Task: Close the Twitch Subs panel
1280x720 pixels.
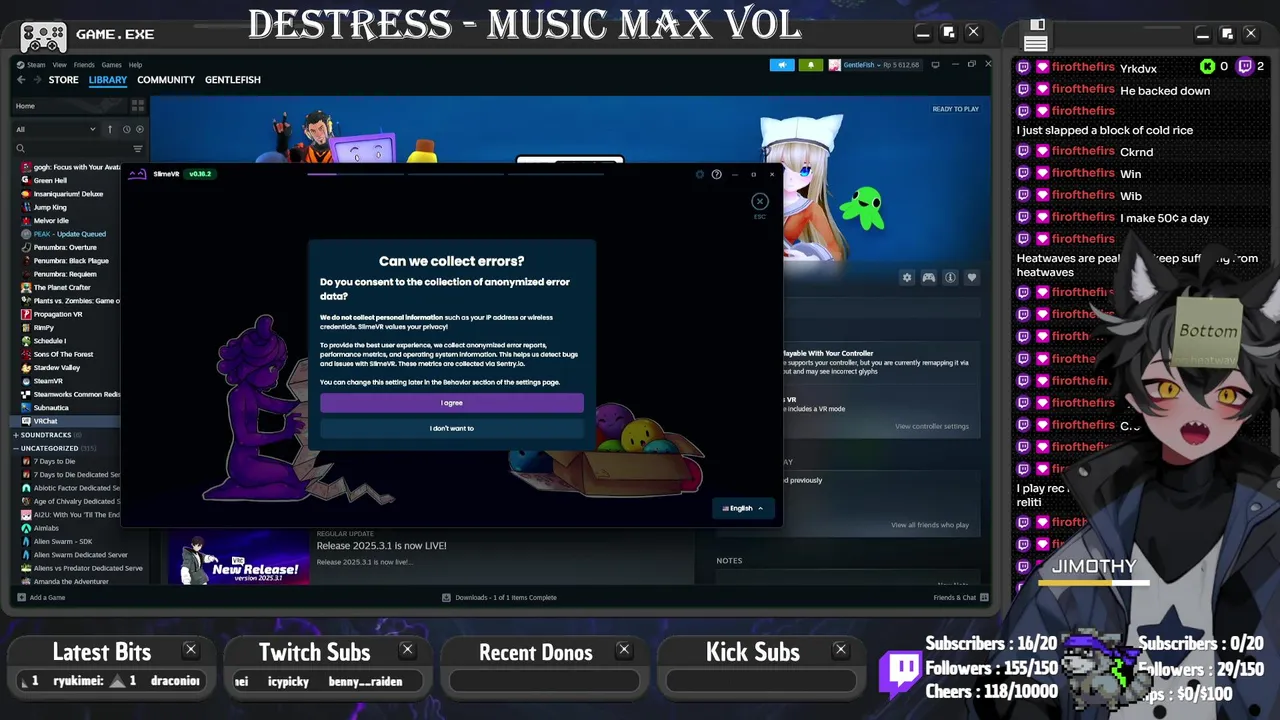Action: tap(407, 650)
